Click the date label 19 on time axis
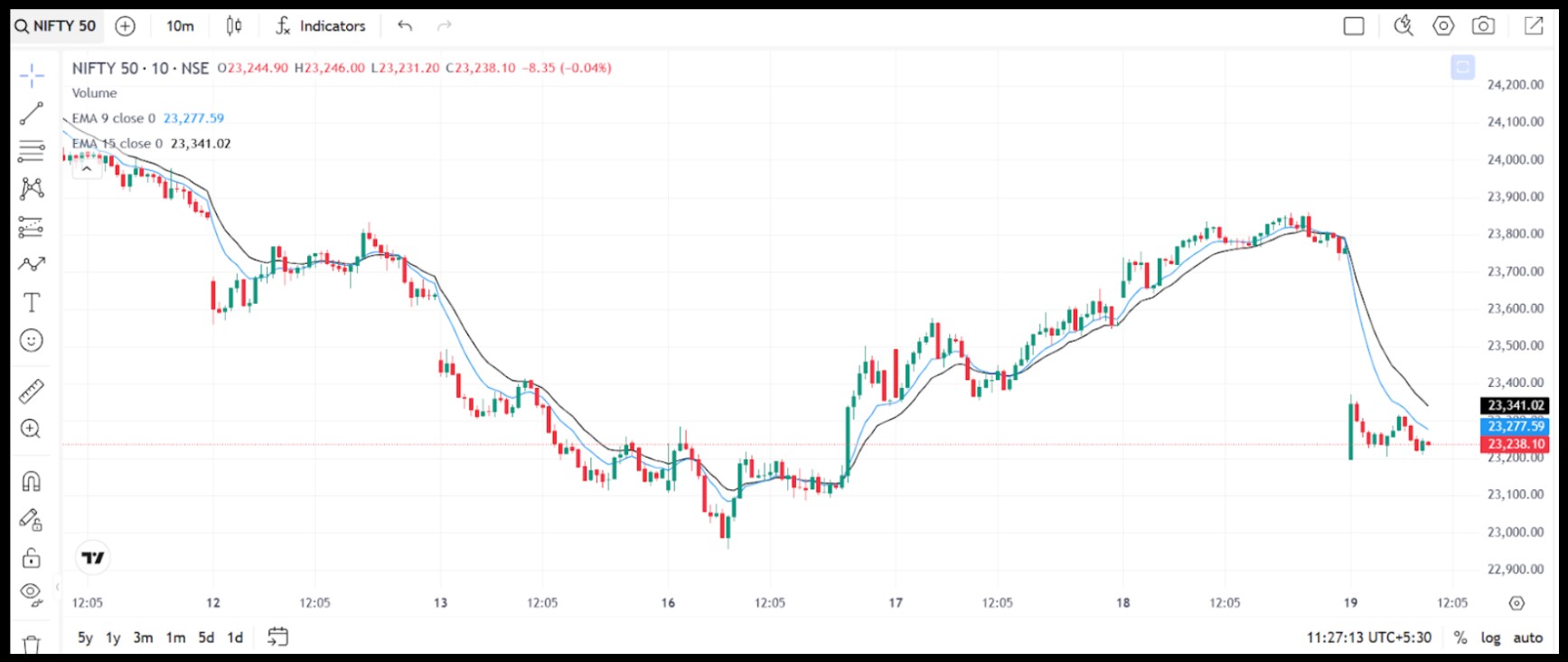The width and height of the screenshot is (1568, 662). click(1350, 603)
